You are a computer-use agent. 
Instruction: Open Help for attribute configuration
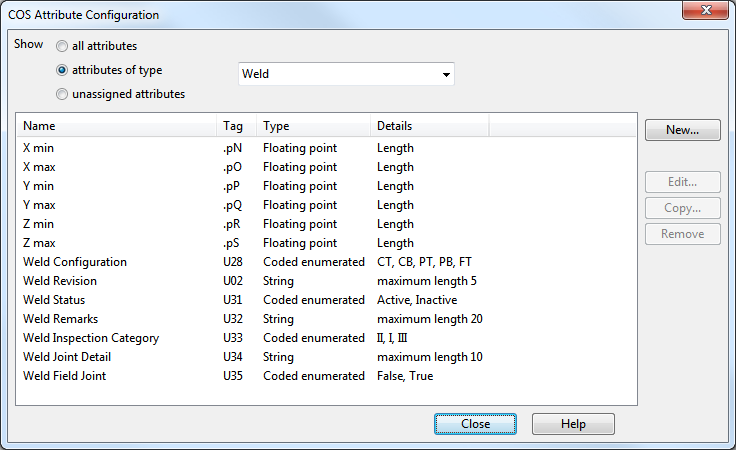[573, 424]
